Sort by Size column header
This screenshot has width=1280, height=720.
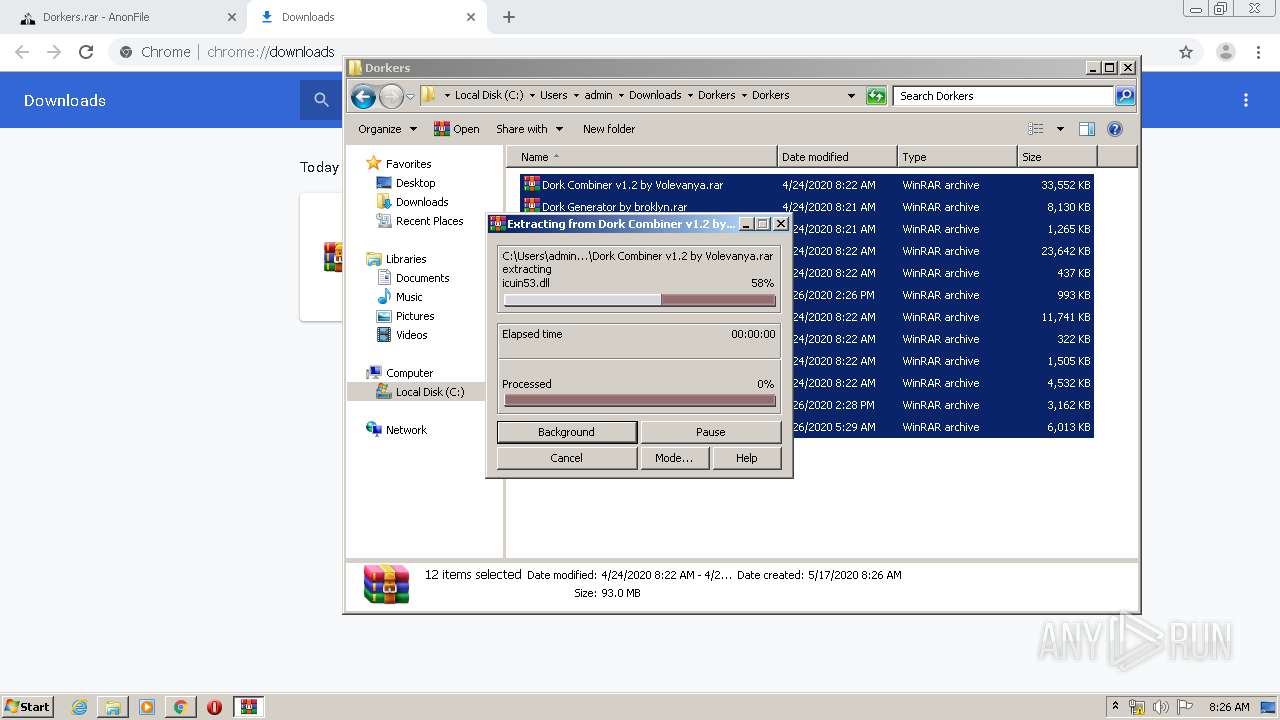click(x=1057, y=157)
